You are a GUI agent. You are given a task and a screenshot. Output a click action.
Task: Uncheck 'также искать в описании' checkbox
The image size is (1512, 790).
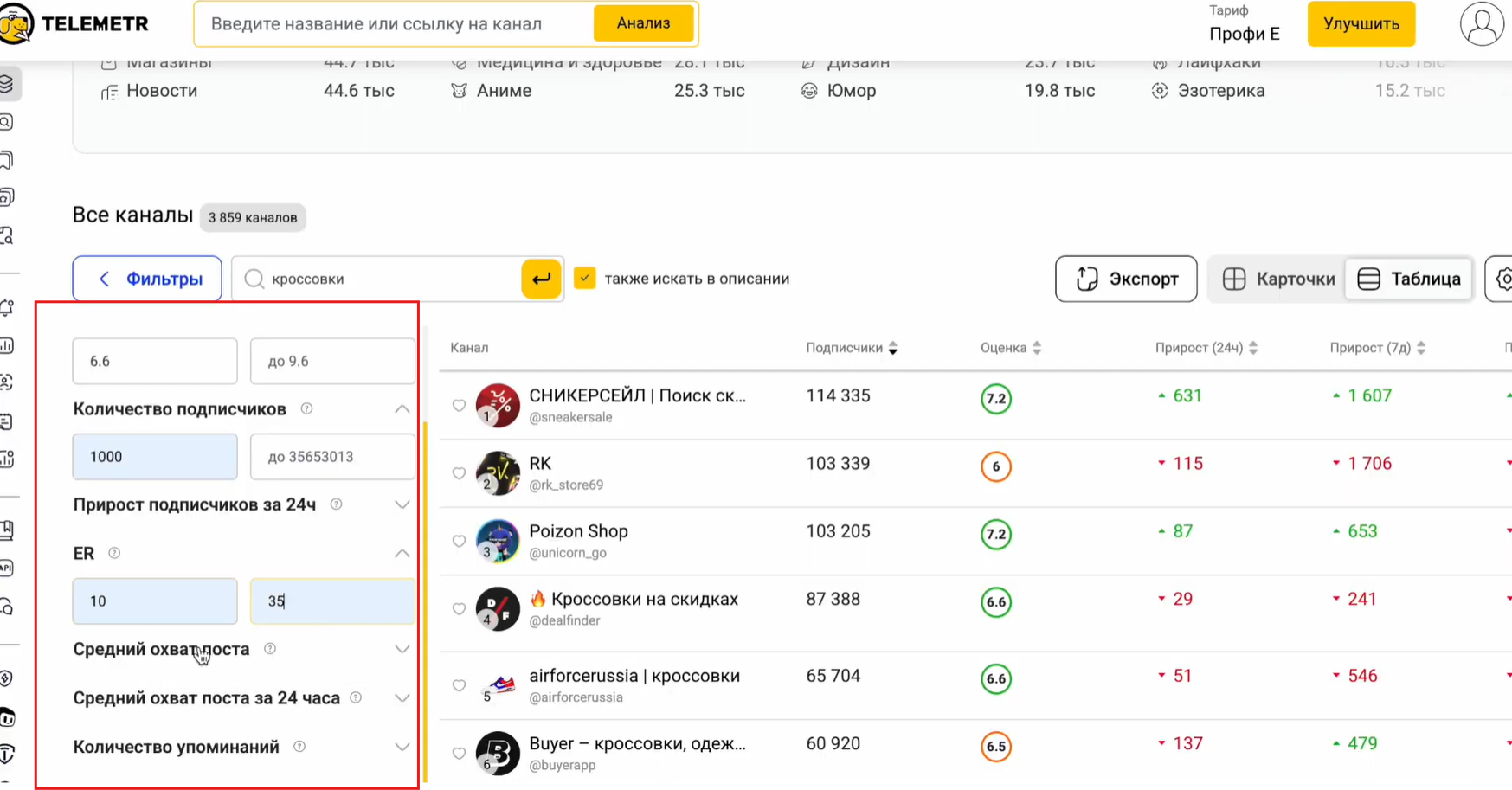point(585,279)
